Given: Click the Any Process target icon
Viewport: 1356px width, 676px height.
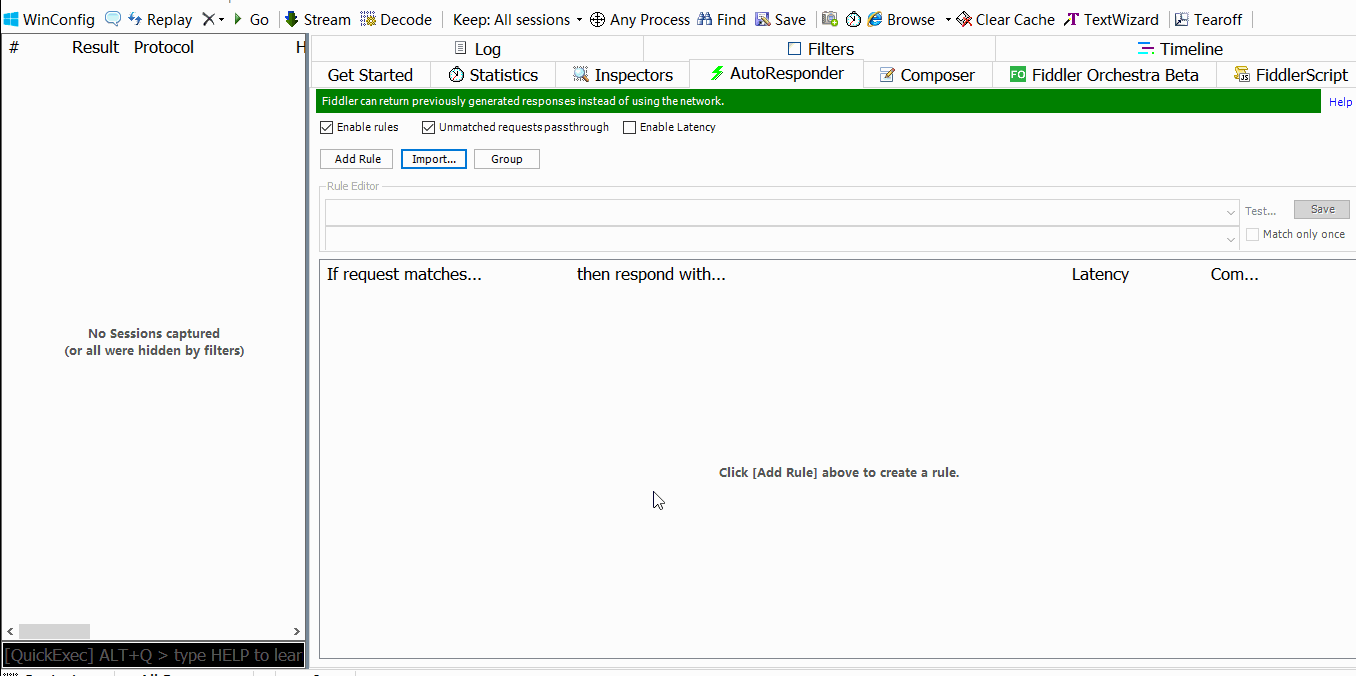Looking at the screenshot, I should point(597,19).
